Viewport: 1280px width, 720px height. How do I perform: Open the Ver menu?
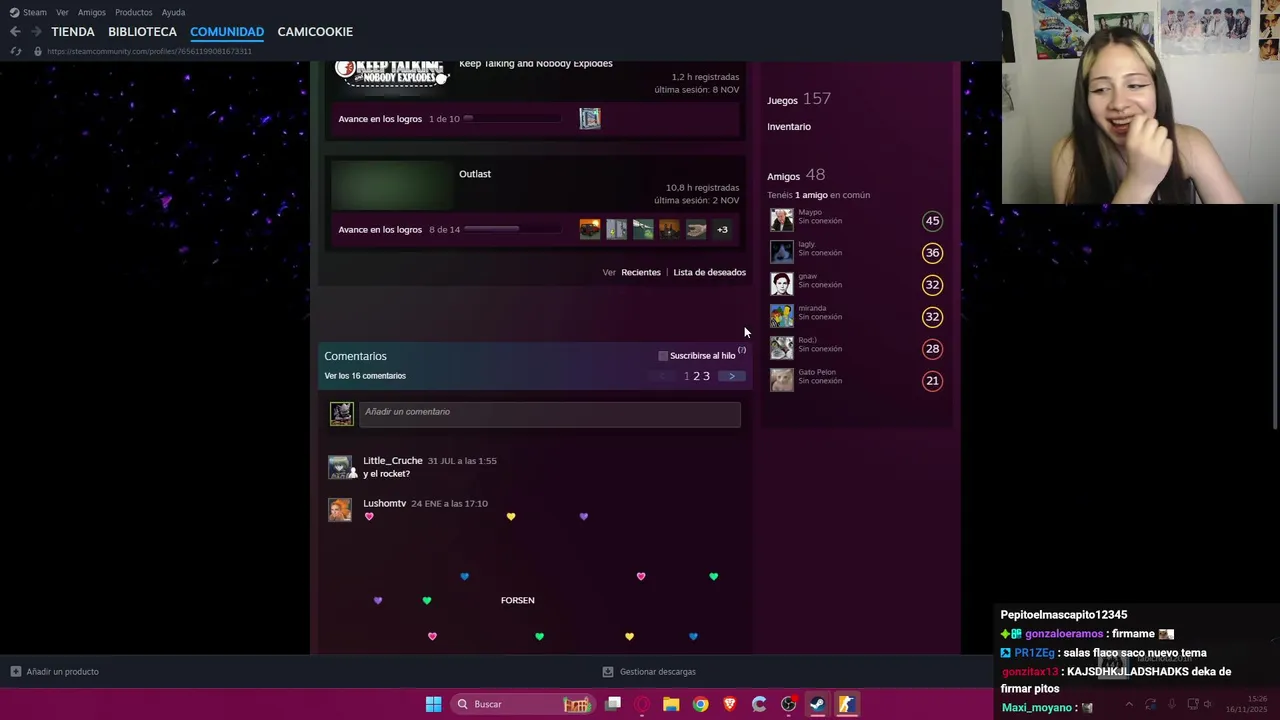[x=62, y=12]
